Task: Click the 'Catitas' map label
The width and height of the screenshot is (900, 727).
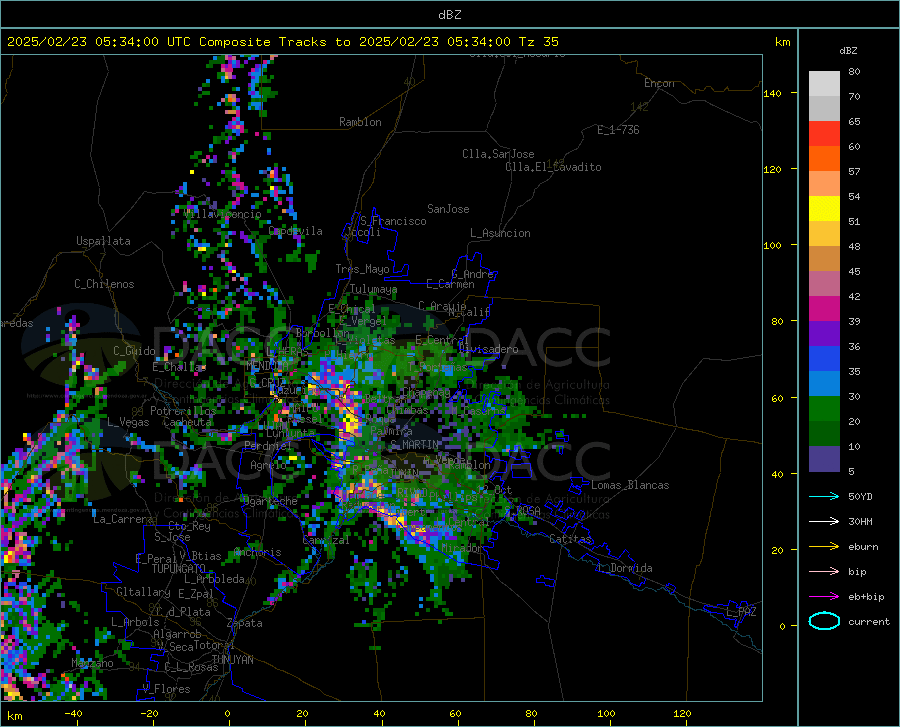Action: pyautogui.click(x=570, y=539)
